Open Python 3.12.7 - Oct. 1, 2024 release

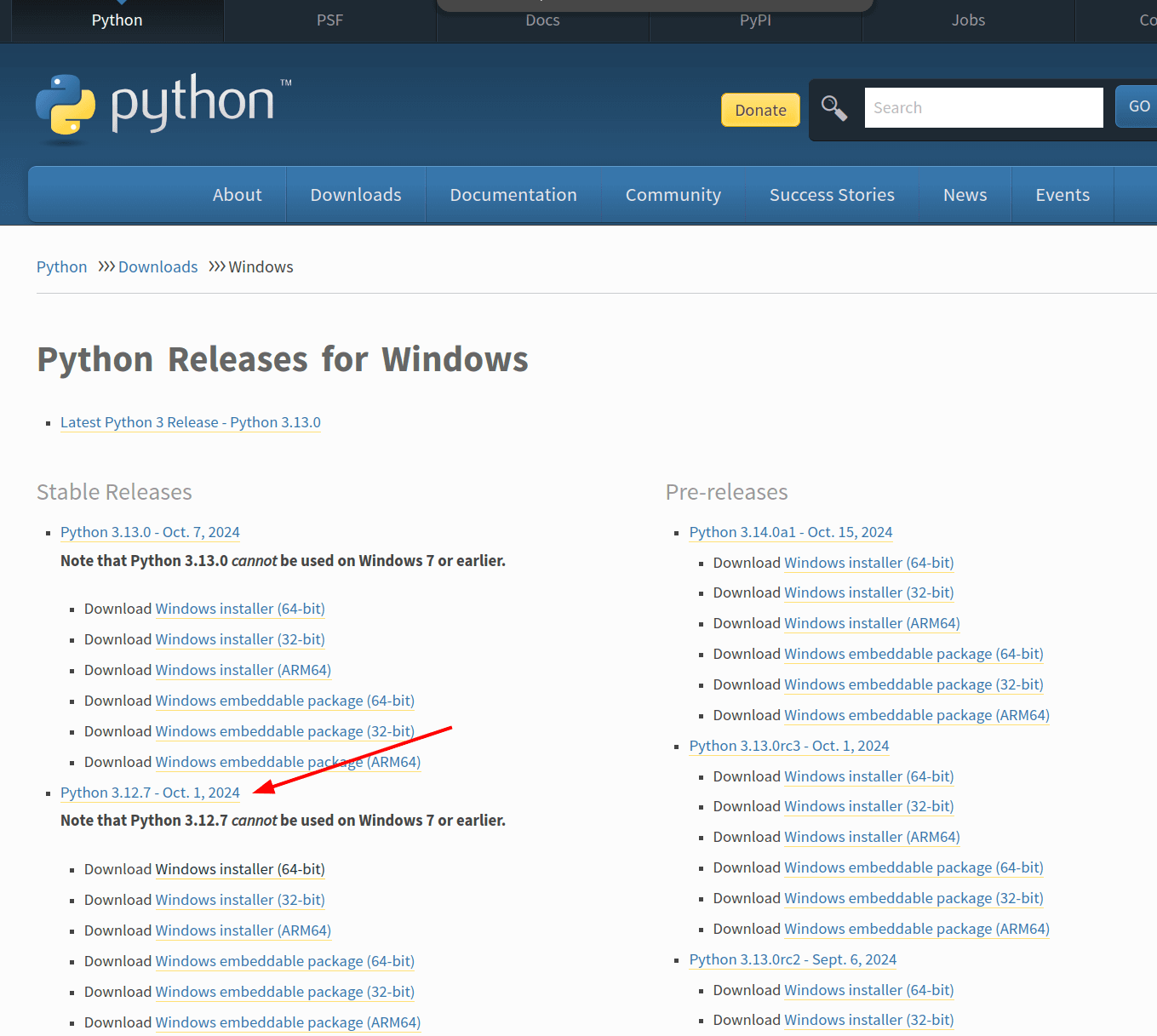(150, 793)
